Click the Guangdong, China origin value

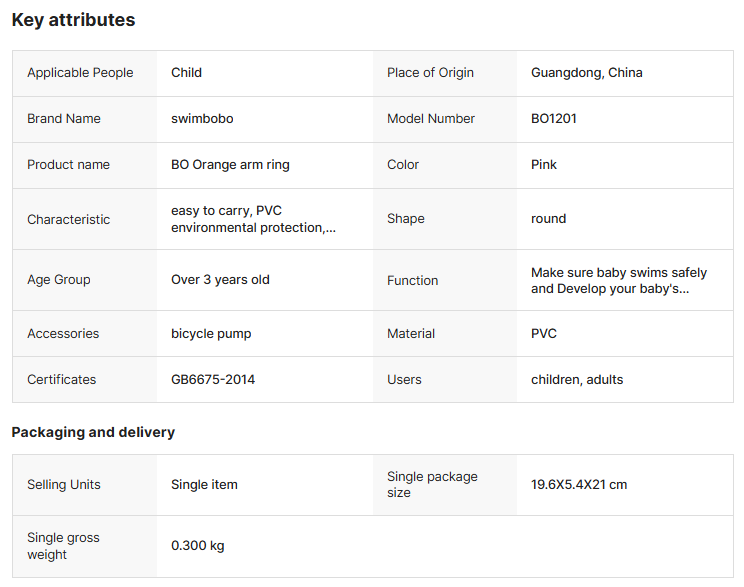coord(586,73)
